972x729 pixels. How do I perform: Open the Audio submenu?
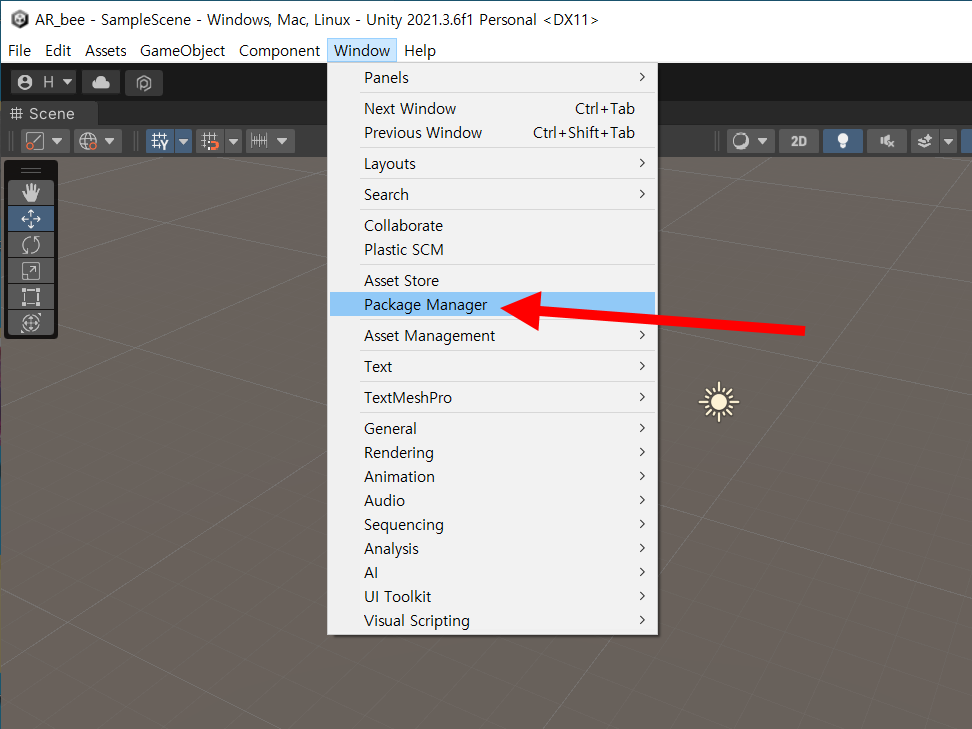[x=492, y=500]
